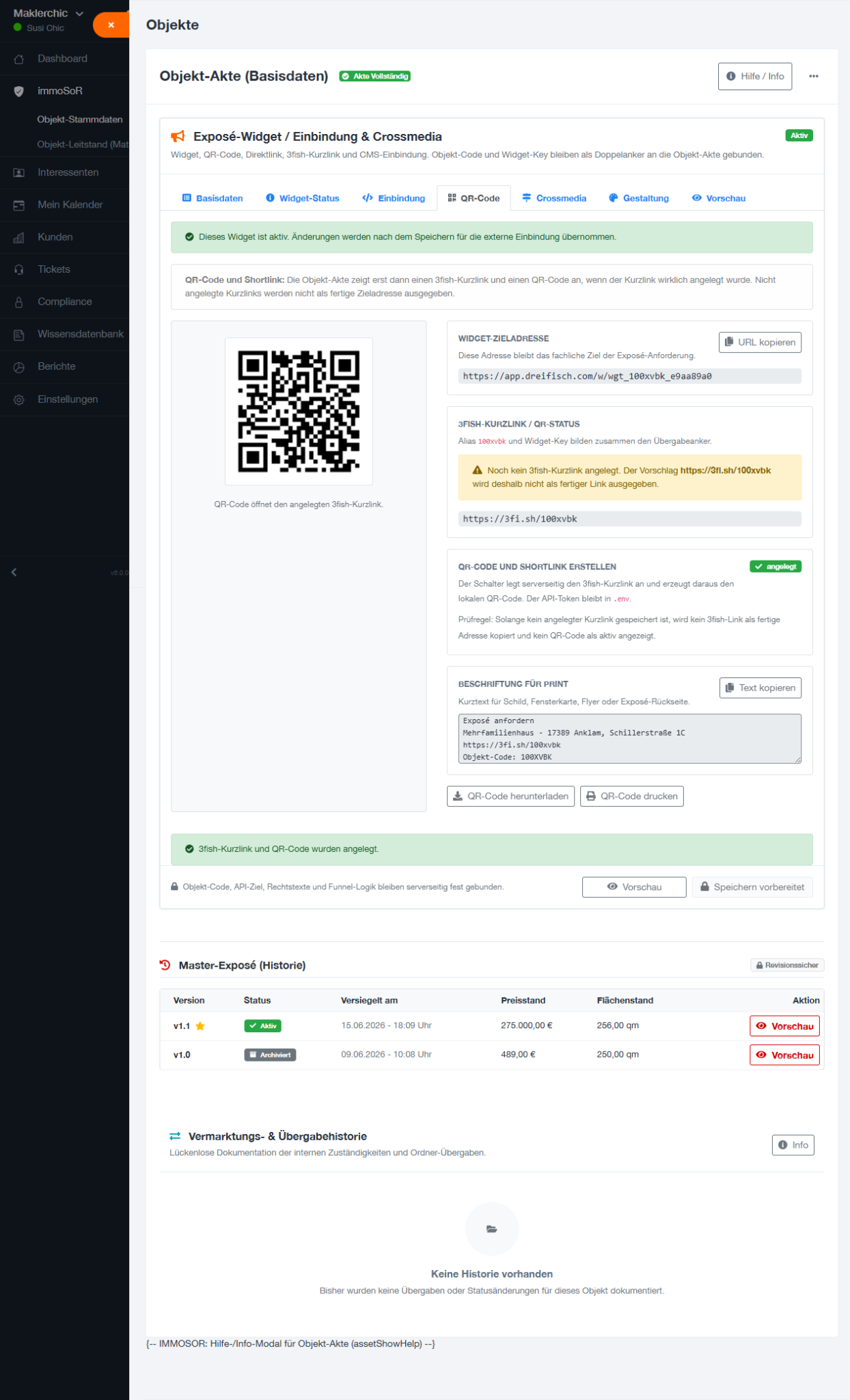Click the pink 100xvbk alias code

492,442
